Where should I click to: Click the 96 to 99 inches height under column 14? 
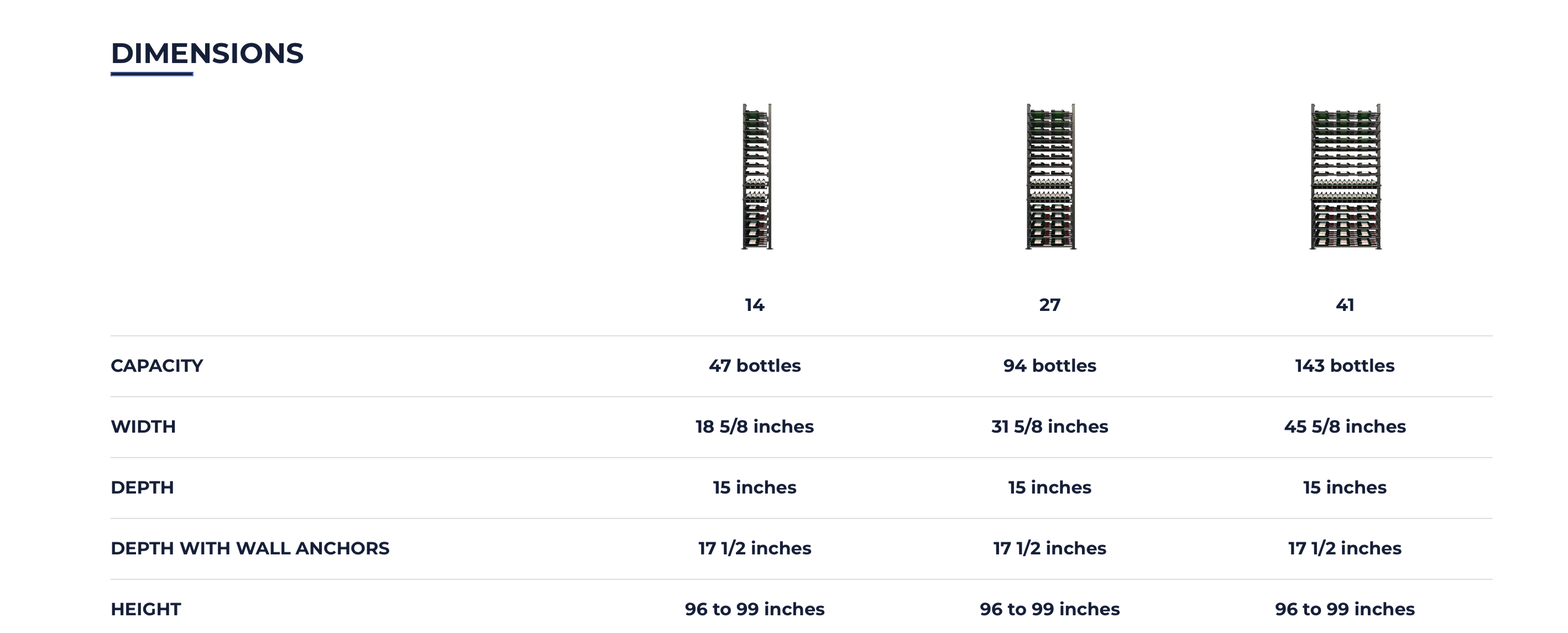coord(755,609)
